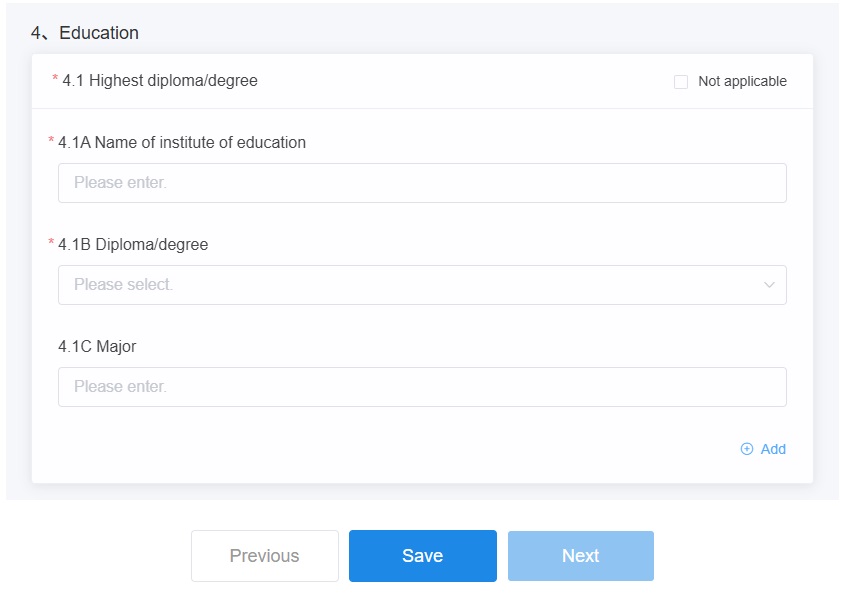
Task: Click the Add link to add another entry
Action: click(773, 449)
